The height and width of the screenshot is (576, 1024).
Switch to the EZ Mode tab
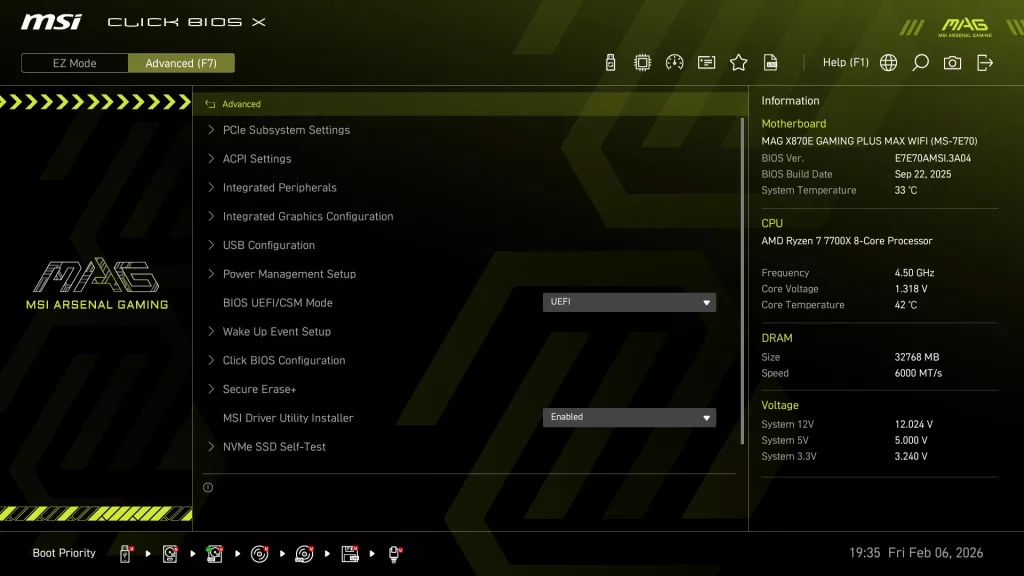[x=73, y=62]
